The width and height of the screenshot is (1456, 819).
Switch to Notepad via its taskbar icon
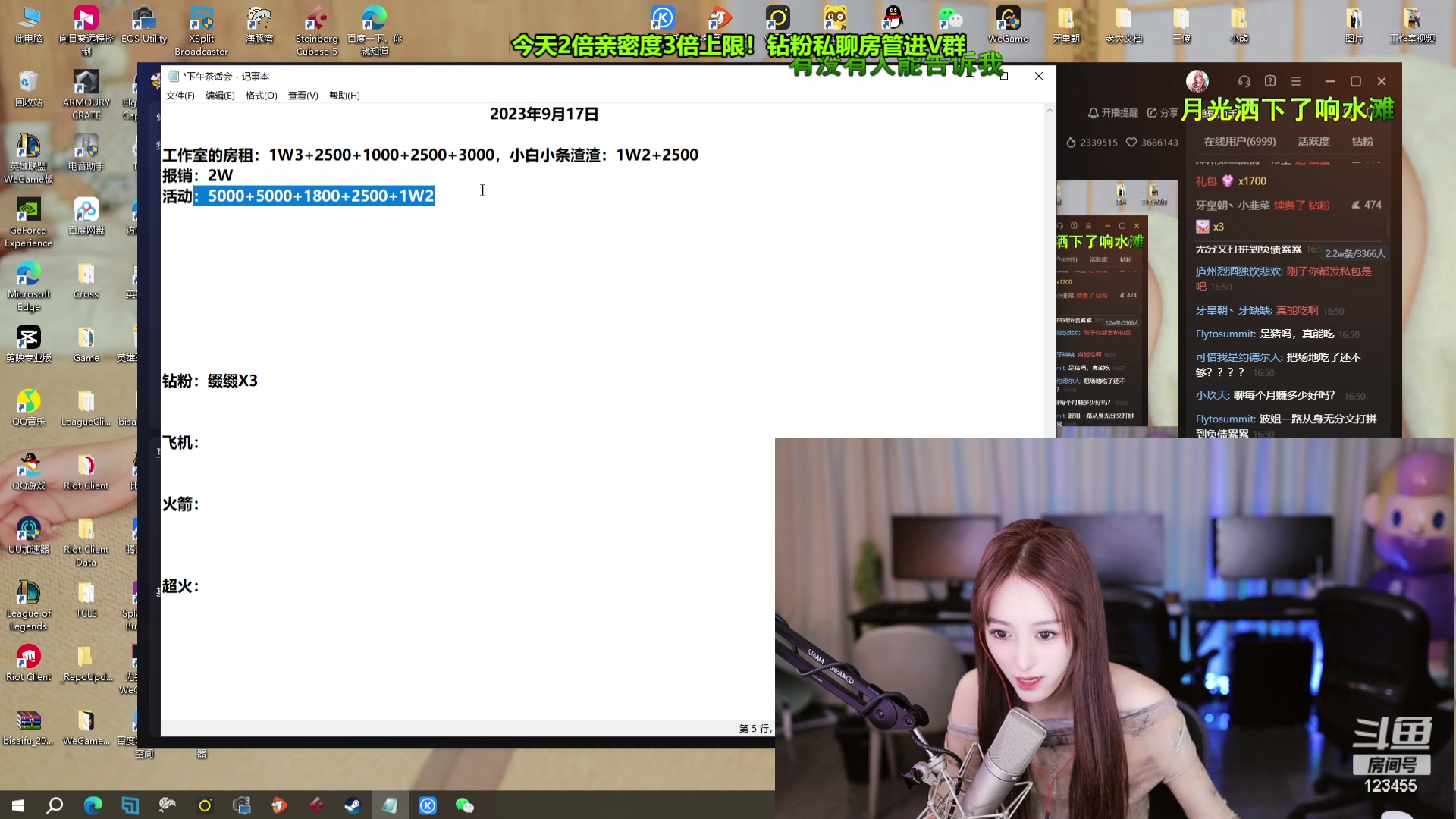tap(390, 805)
